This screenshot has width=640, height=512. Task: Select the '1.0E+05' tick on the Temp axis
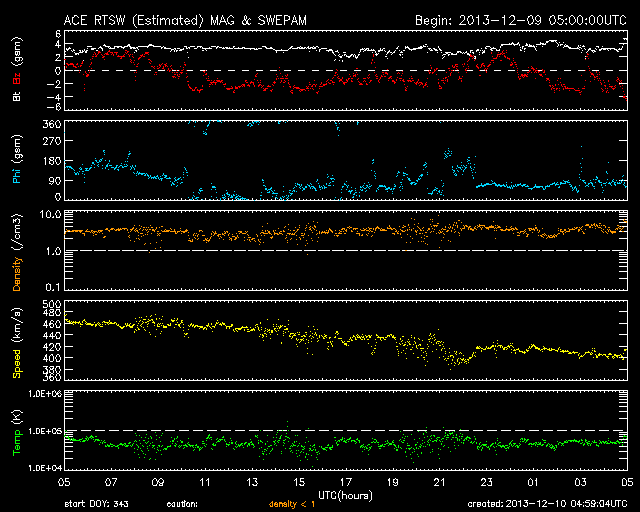coord(45,431)
